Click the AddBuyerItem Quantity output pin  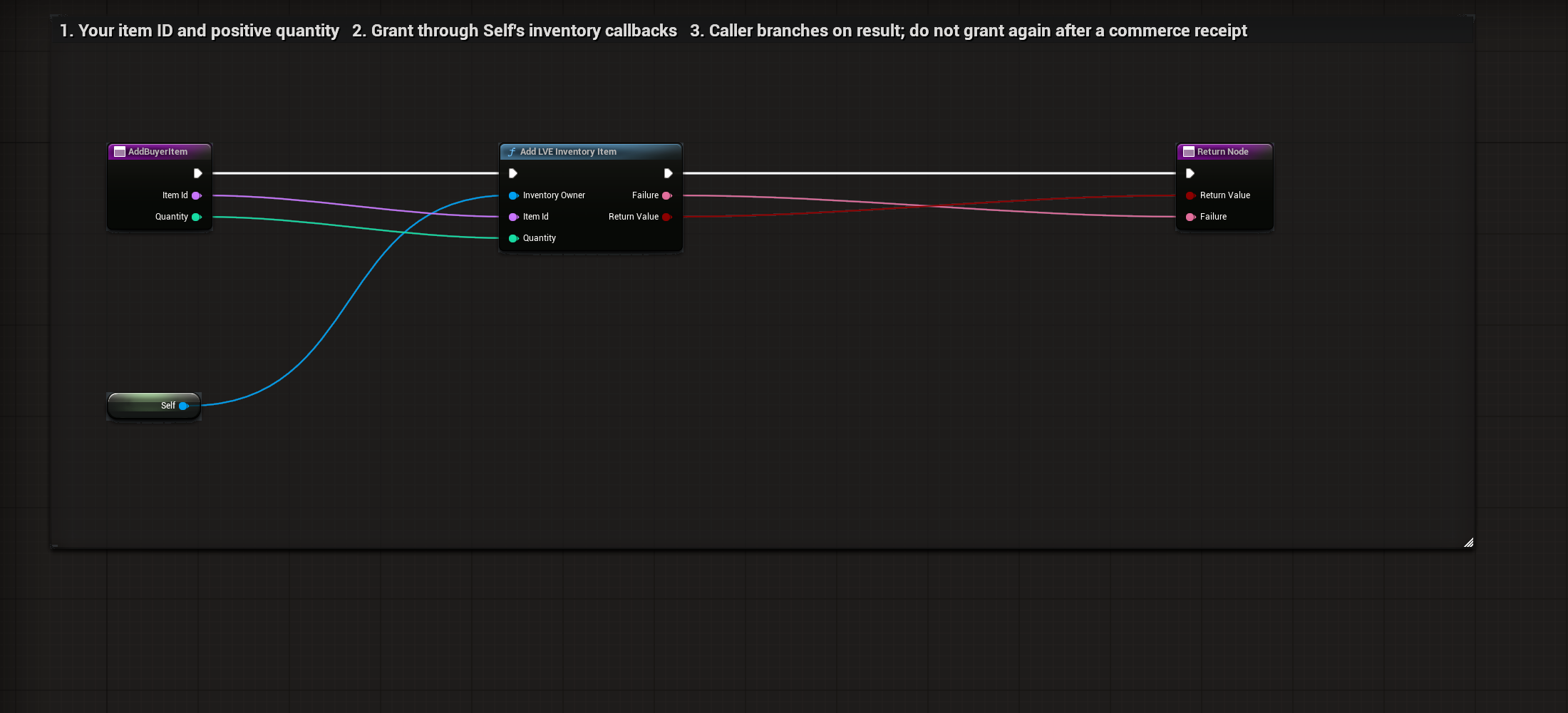click(x=197, y=217)
